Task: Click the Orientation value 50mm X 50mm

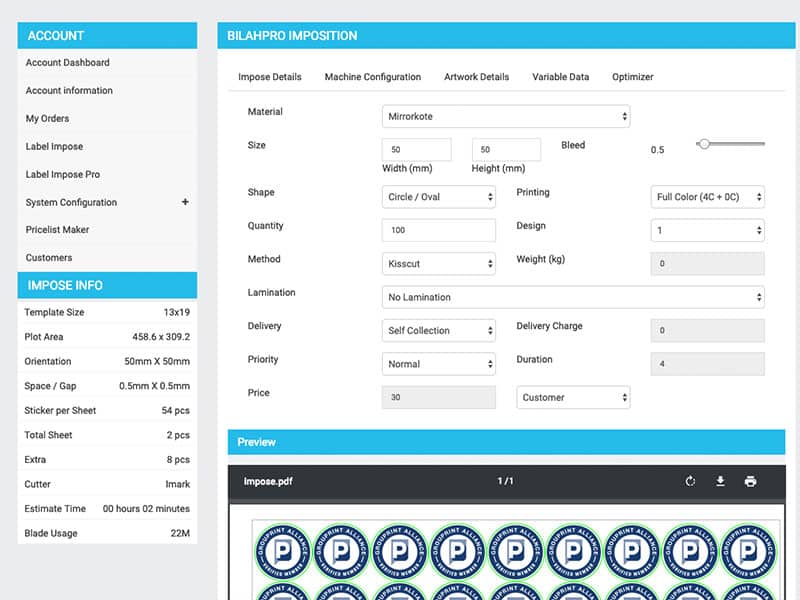Action: [x=157, y=361]
